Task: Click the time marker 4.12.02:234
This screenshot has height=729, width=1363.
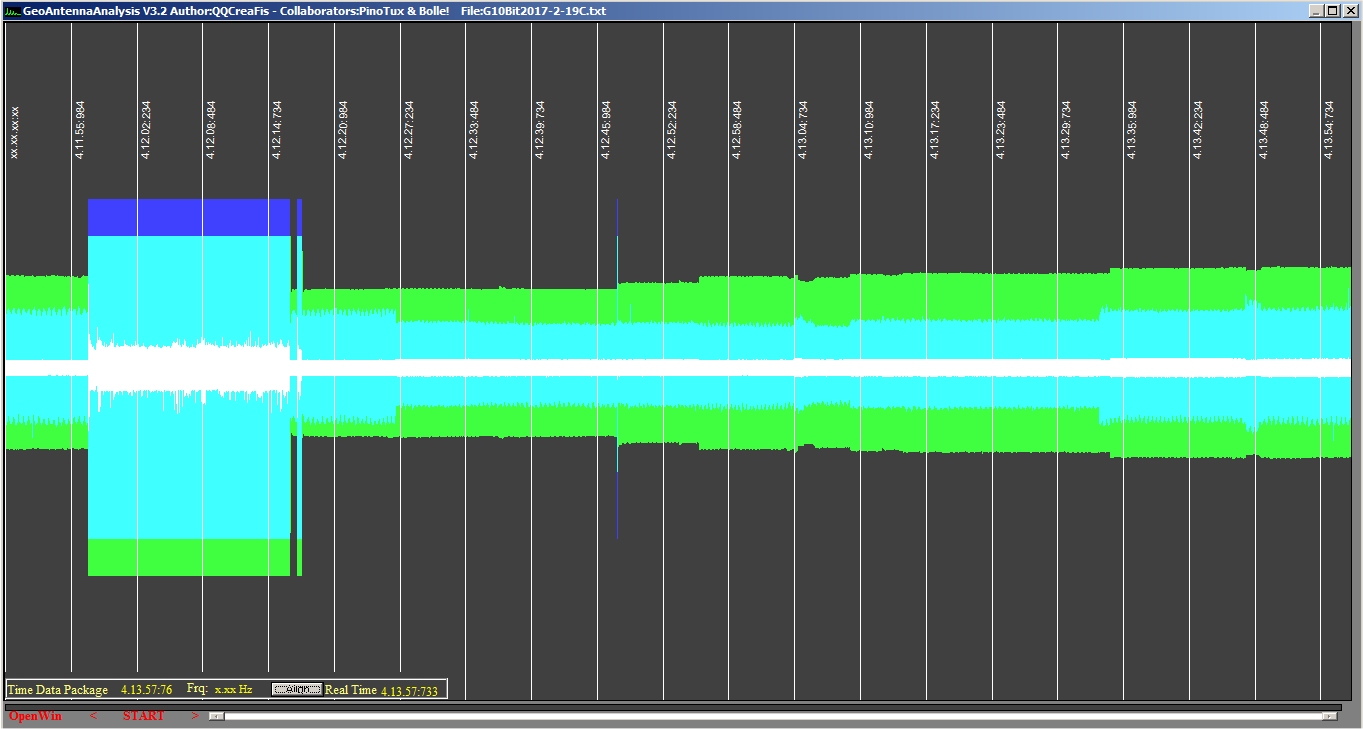Action: click(146, 130)
